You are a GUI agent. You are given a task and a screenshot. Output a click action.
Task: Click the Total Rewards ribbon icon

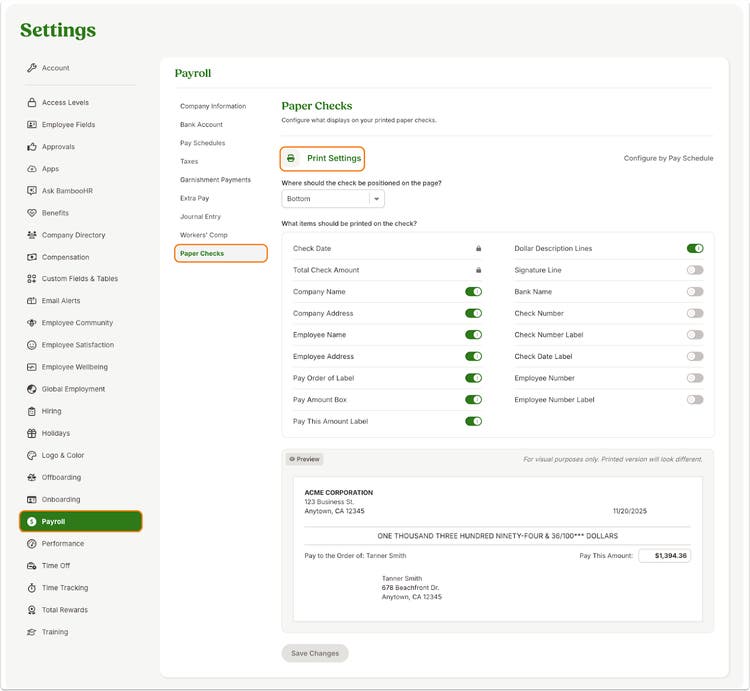tap(32, 610)
